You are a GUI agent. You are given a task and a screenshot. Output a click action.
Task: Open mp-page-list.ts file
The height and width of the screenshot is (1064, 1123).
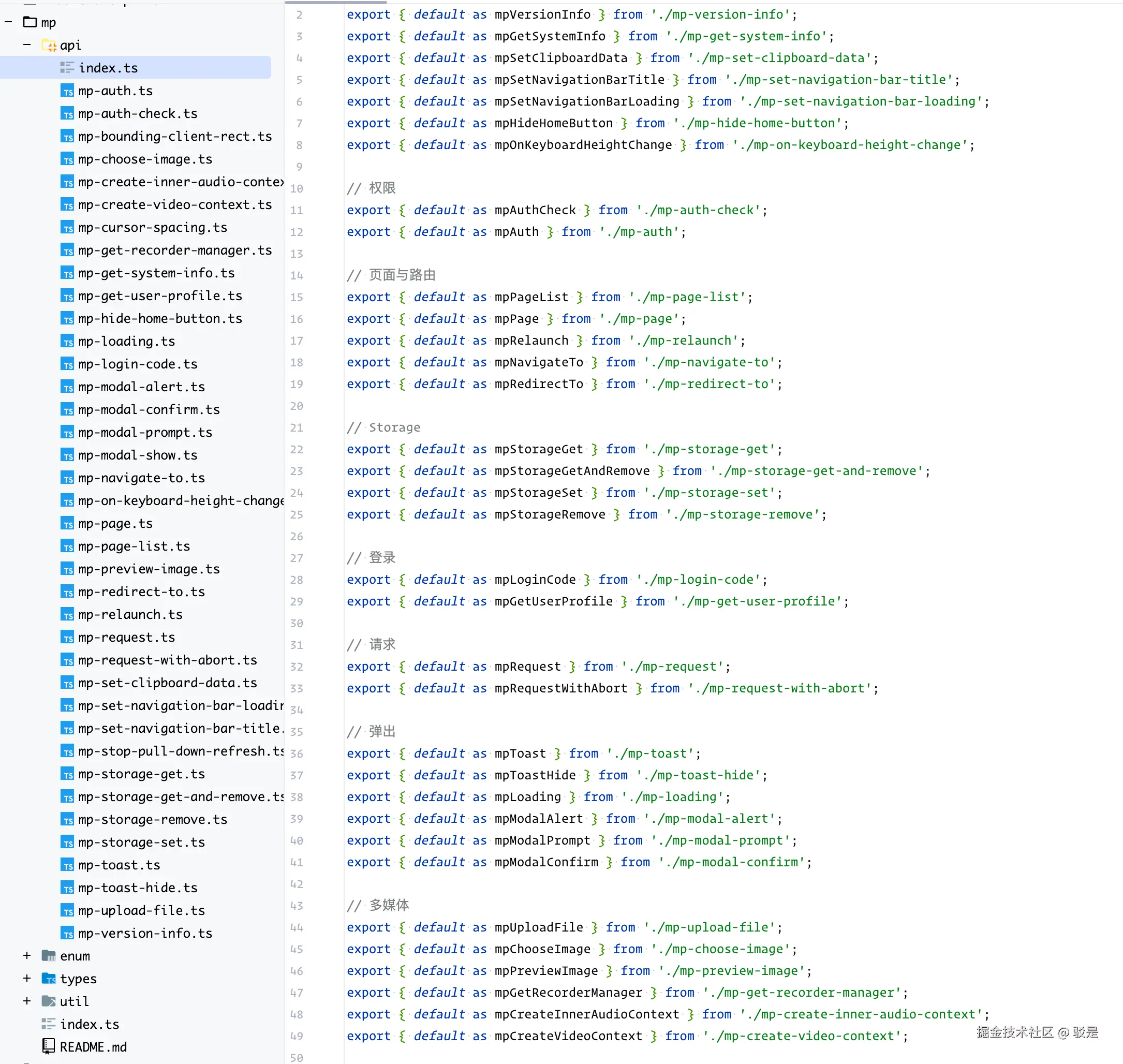click(x=134, y=546)
